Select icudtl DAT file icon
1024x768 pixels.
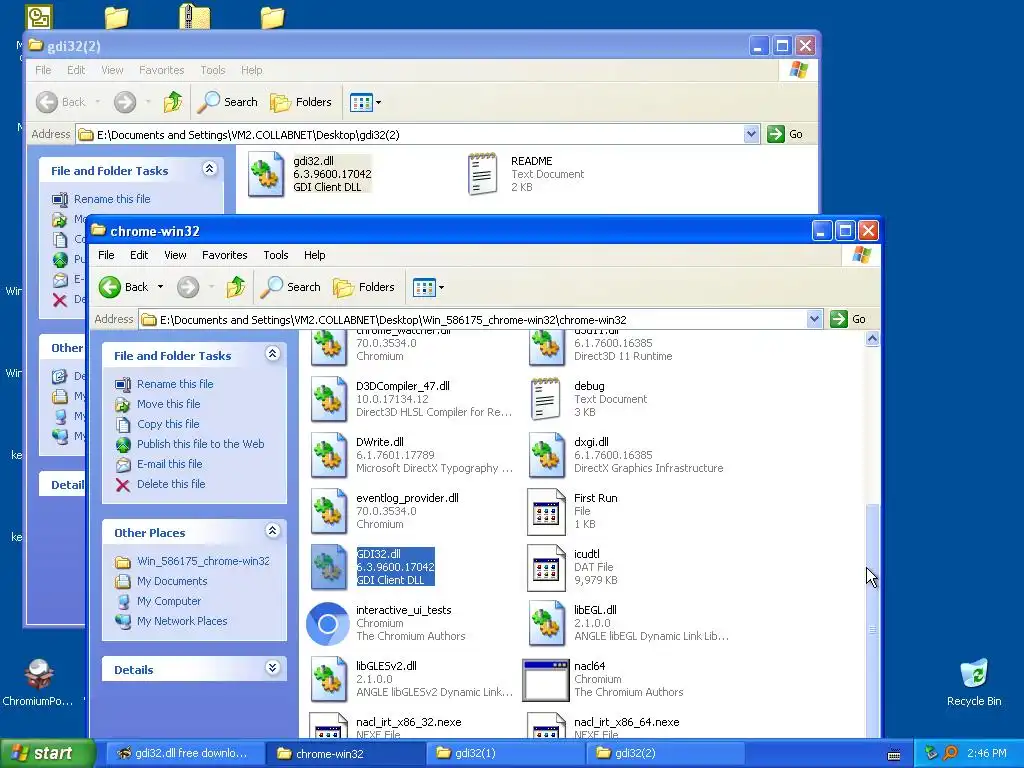click(x=546, y=567)
